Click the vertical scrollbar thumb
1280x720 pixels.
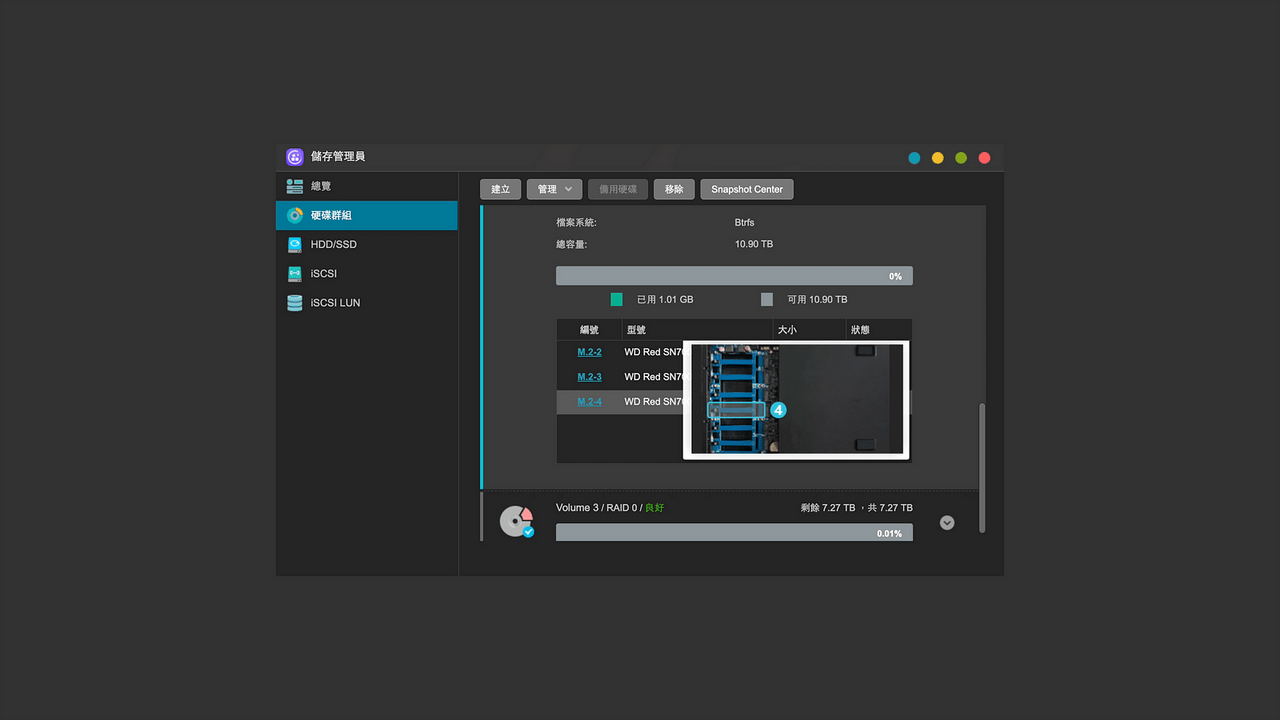(x=981, y=468)
